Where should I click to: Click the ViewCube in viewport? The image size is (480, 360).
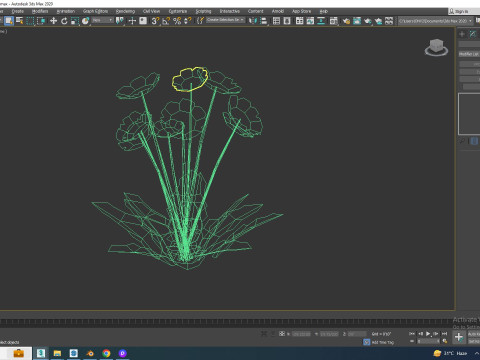(436, 47)
